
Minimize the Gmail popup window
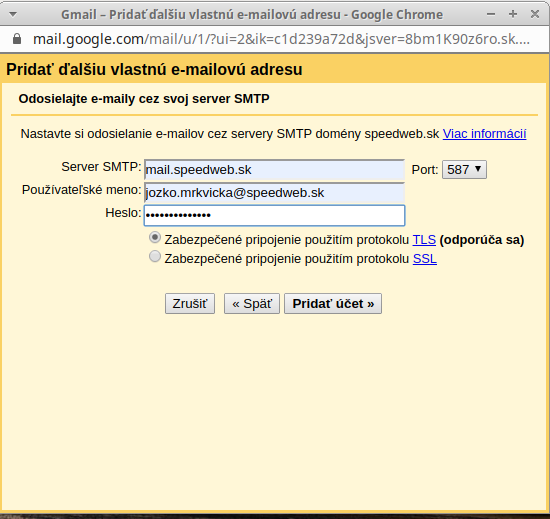pos(491,14)
